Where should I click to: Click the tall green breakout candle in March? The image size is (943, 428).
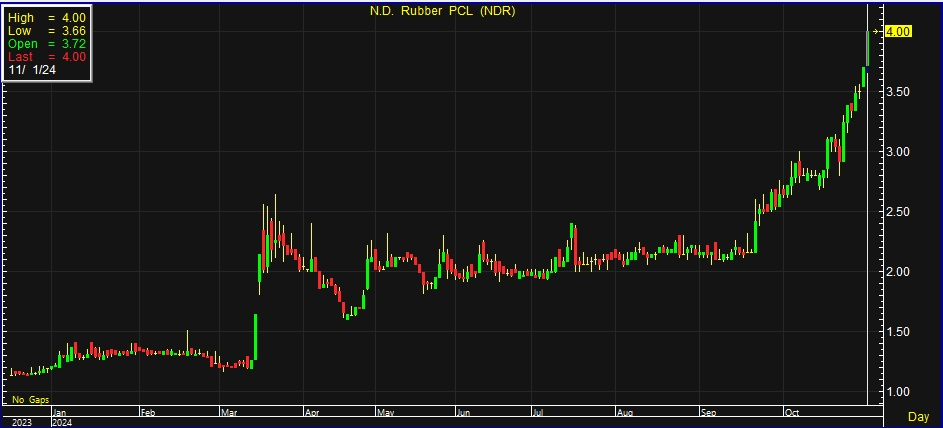click(x=255, y=337)
